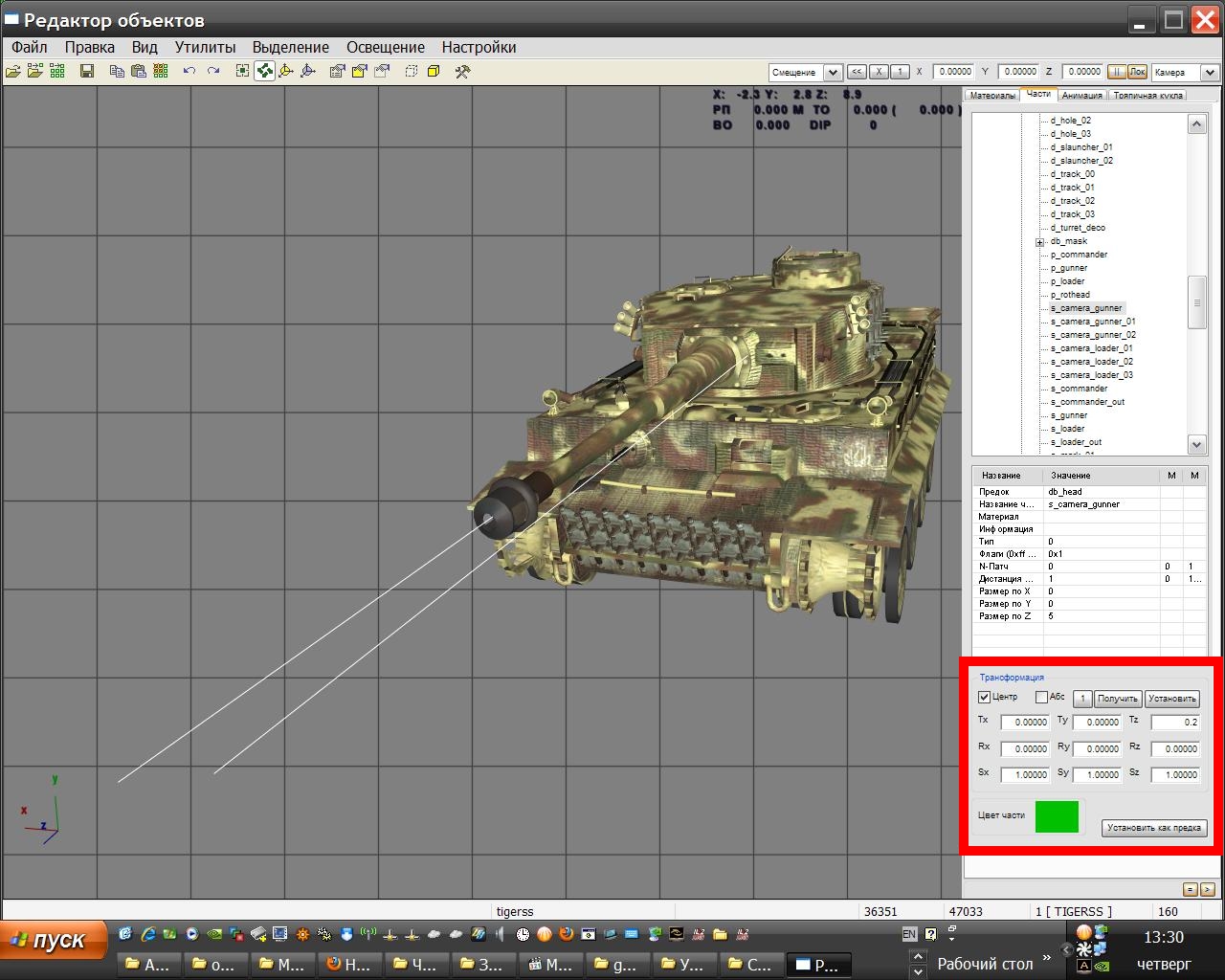Click the Copy icon in toolbar
The width and height of the screenshot is (1225, 980).
(x=116, y=71)
